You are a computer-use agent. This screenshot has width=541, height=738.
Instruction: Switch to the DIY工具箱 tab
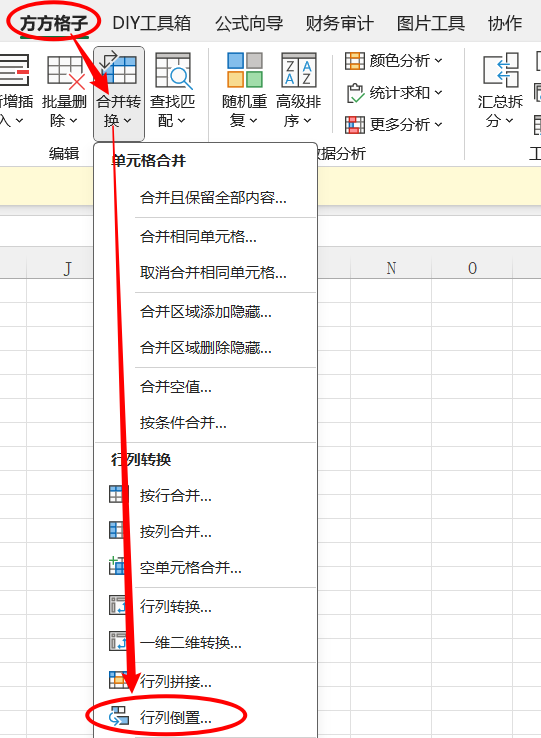[152, 23]
